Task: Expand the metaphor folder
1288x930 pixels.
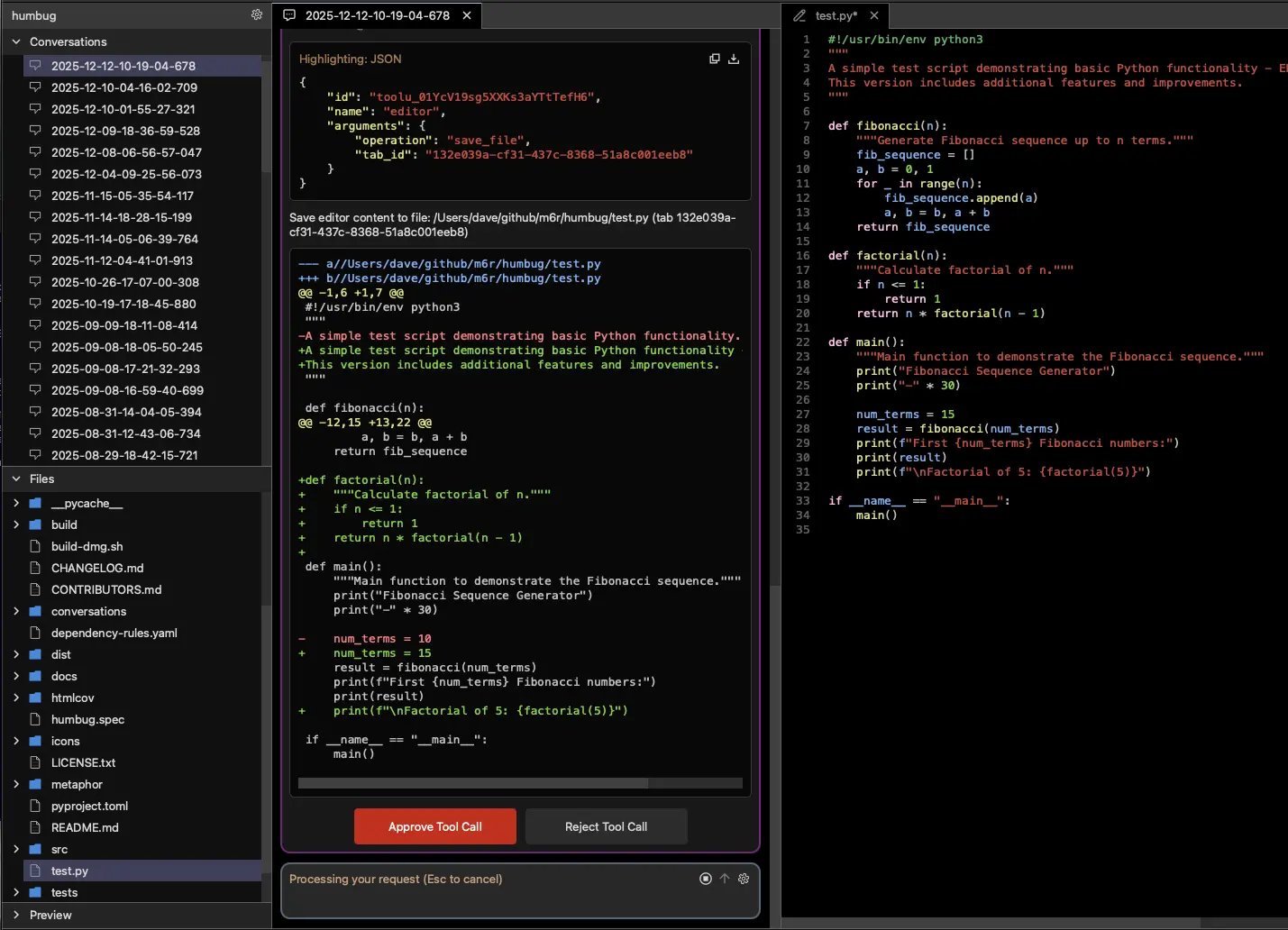Action: (x=16, y=784)
